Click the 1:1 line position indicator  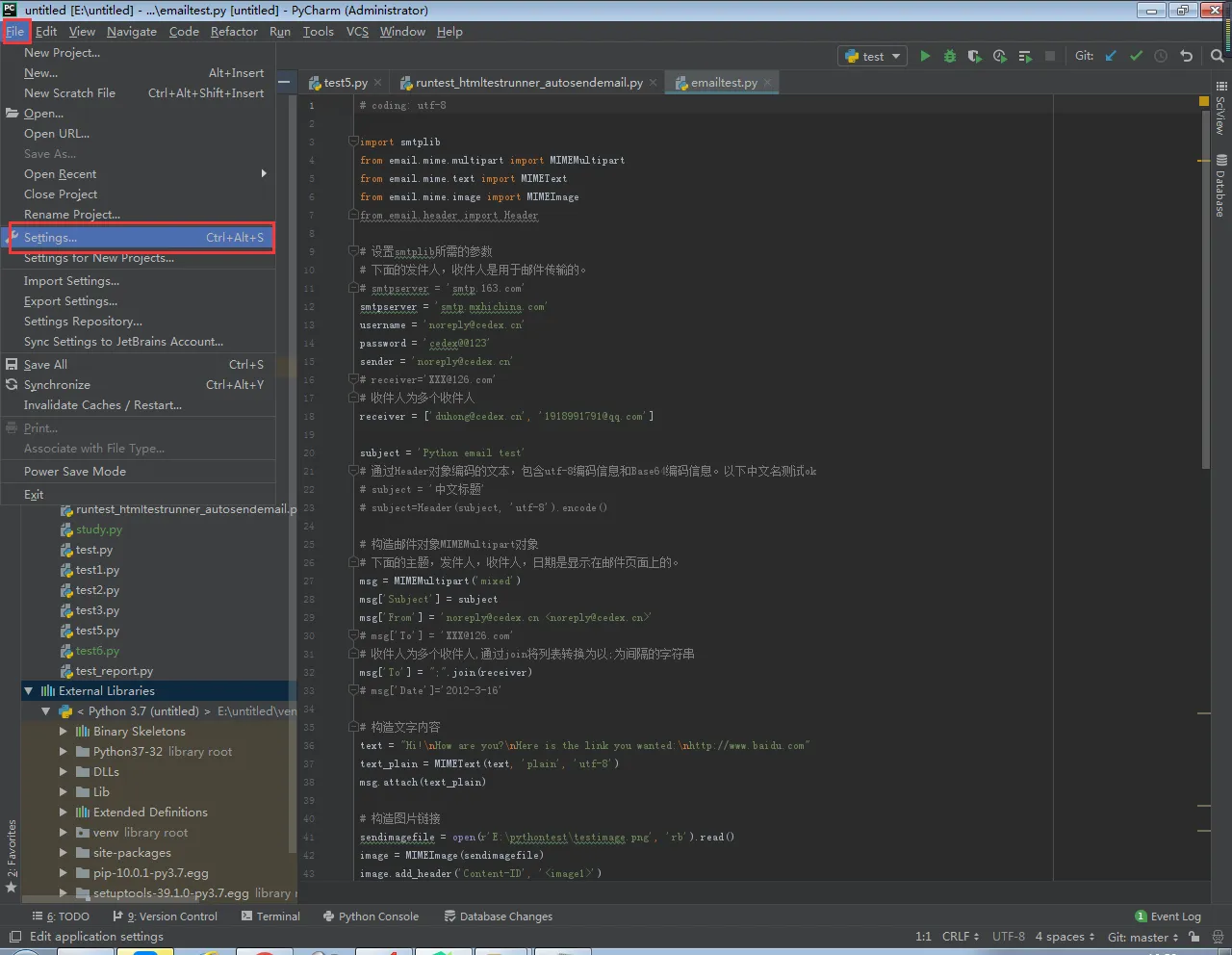click(x=923, y=937)
